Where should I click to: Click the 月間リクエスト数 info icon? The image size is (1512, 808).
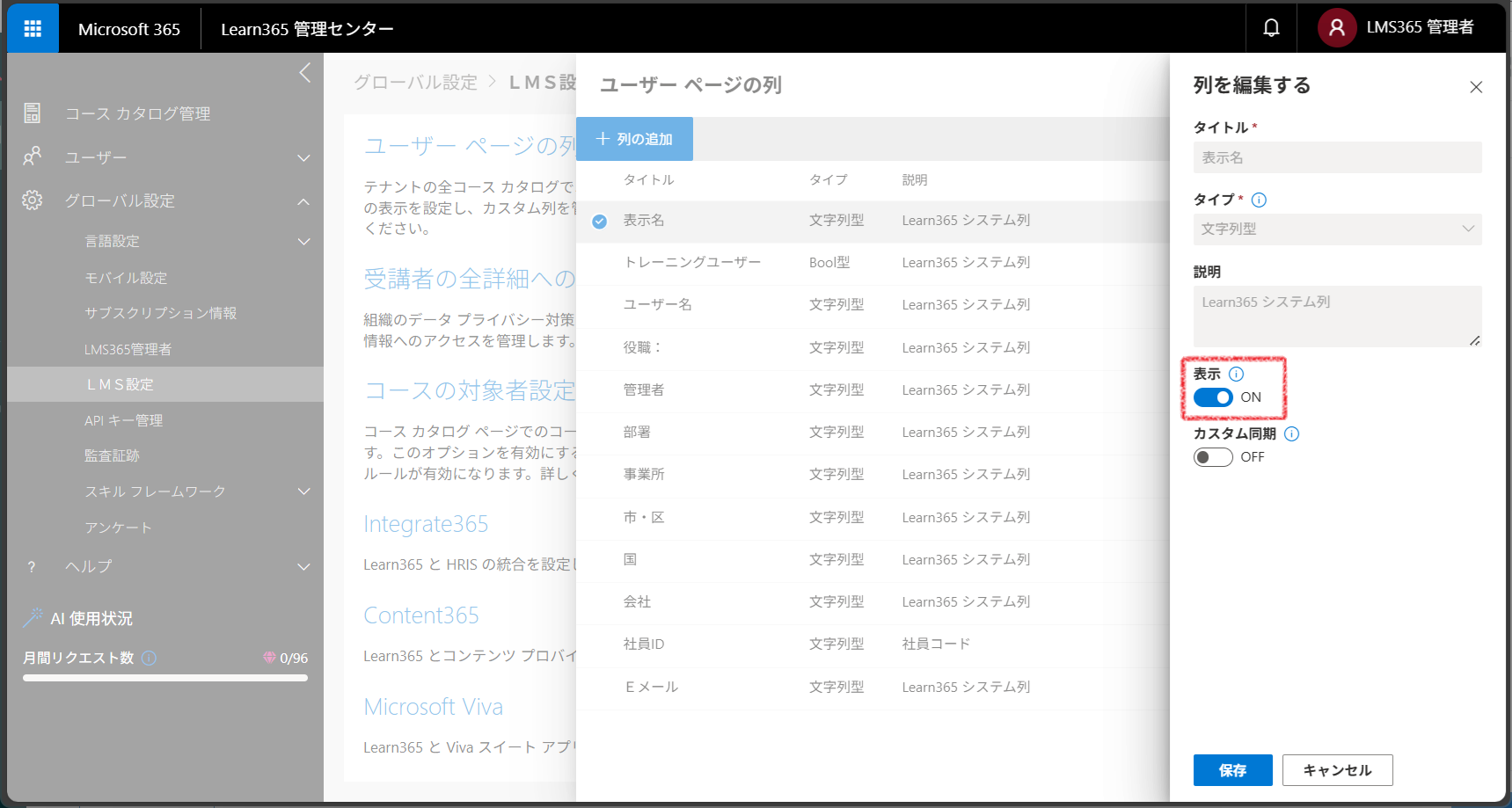pyautogui.click(x=150, y=658)
